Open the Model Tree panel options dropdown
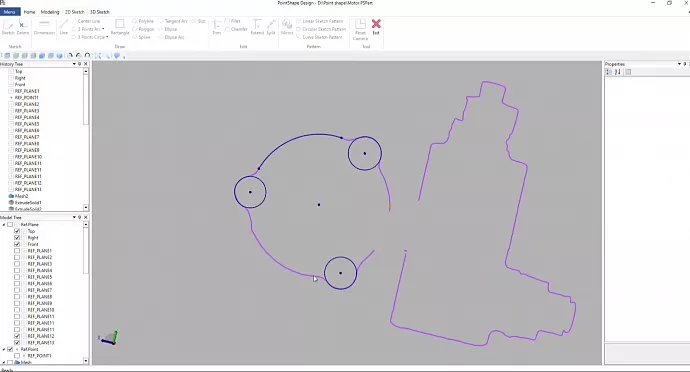Image resolution: width=690 pixels, height=372 pixels. pos(74,217)
